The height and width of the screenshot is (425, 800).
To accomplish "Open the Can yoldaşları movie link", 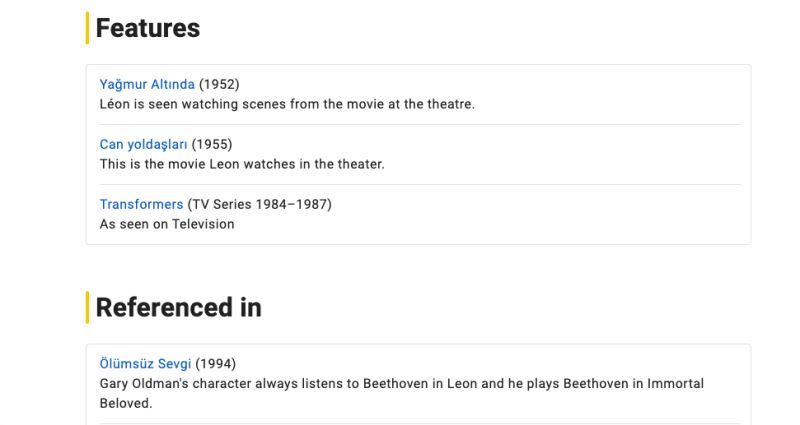I will 143,144.
